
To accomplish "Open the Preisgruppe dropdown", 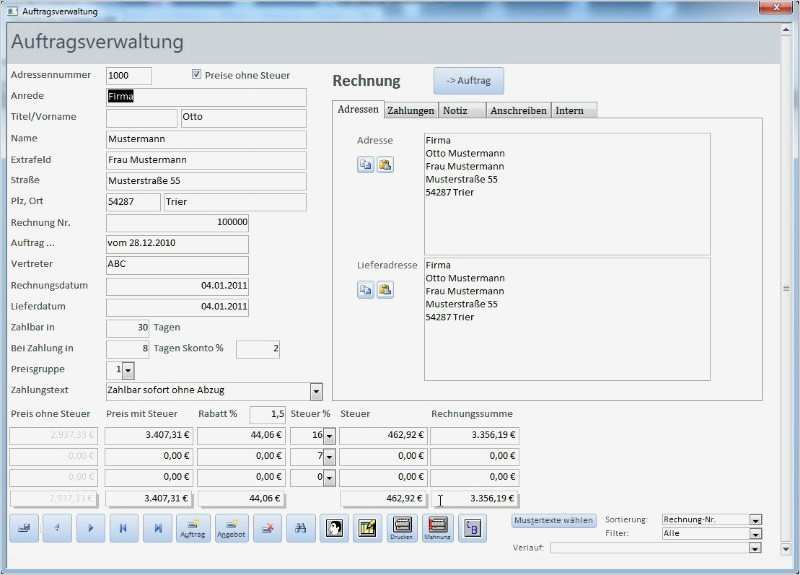I will point(128,370).
